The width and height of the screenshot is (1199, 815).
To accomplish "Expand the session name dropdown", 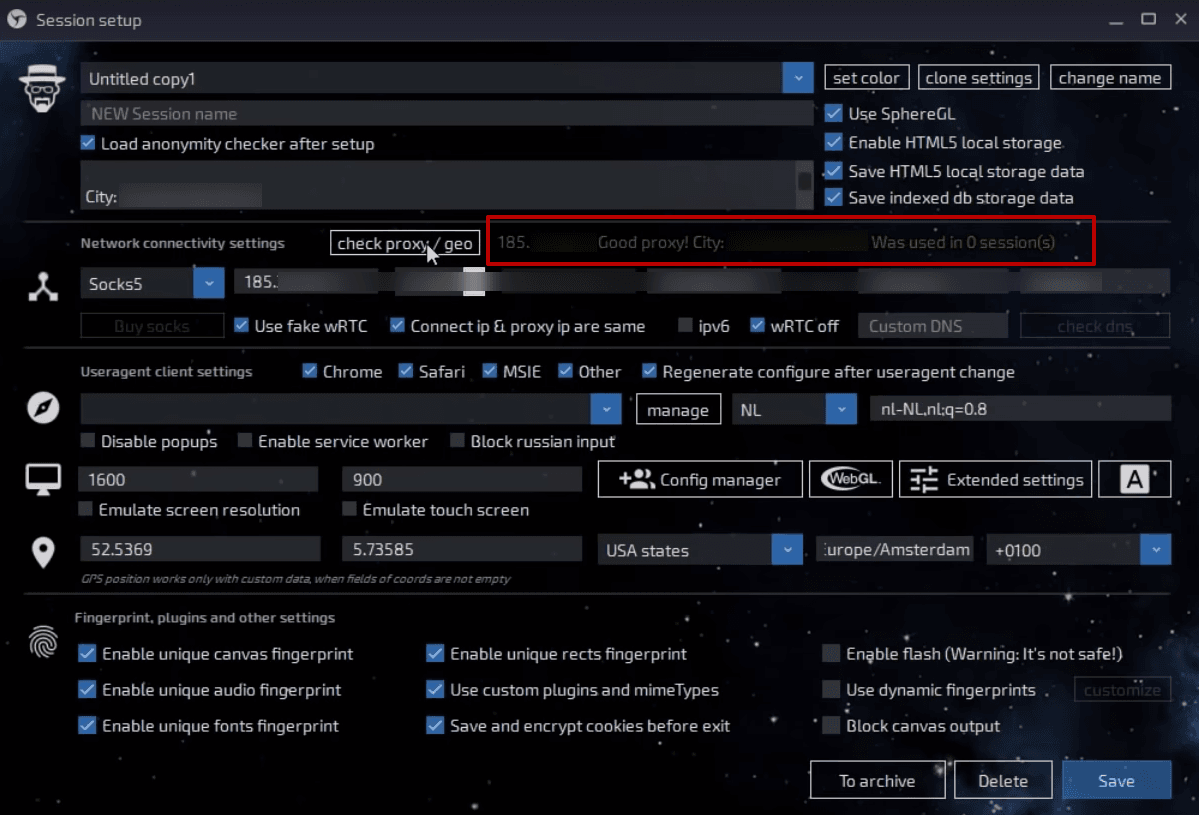I will 798,78.
